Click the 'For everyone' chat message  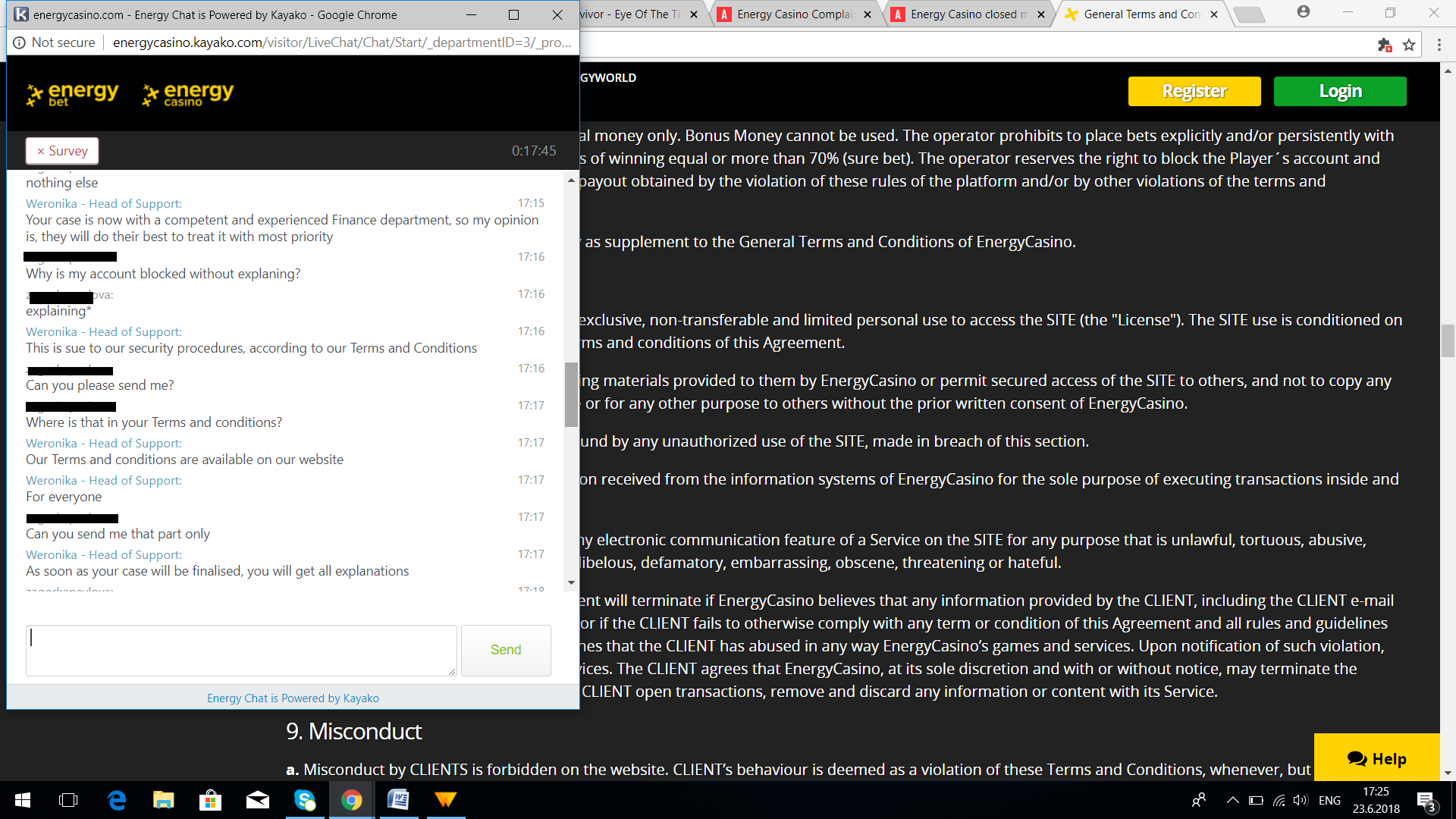64,497
